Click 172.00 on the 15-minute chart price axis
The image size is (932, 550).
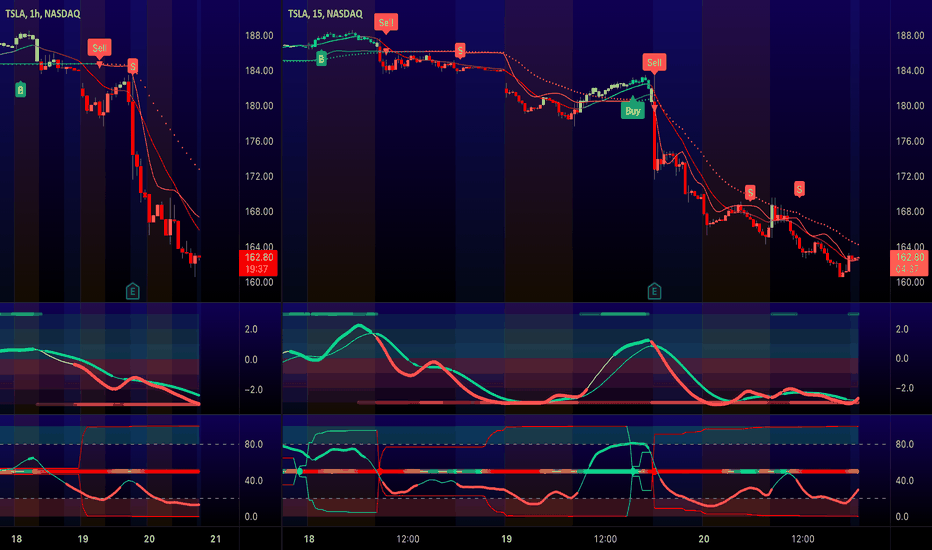coord(910,177)
